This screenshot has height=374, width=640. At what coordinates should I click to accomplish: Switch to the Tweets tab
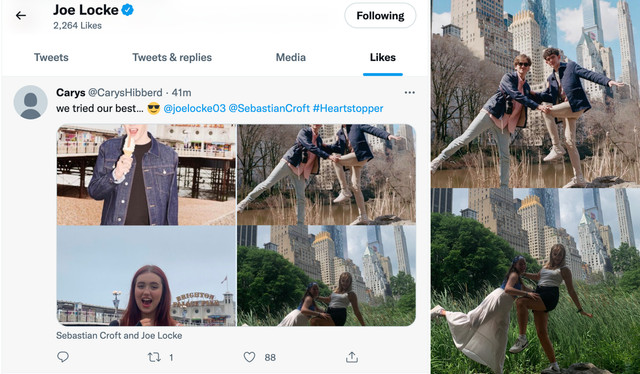tap(51, 58)
